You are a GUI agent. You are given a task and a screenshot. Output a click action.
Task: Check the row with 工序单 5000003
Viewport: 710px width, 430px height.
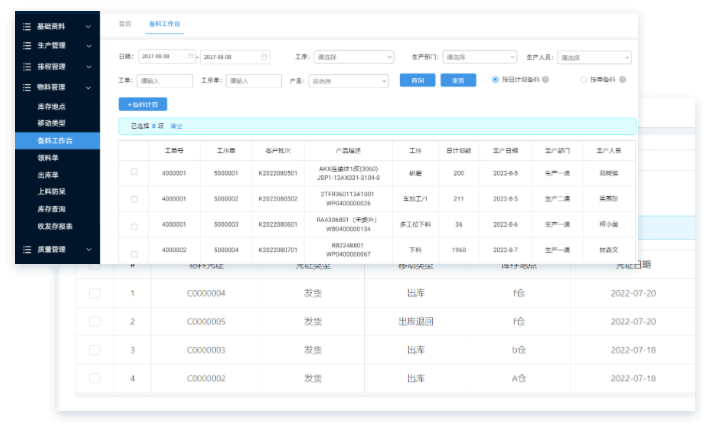134,227
